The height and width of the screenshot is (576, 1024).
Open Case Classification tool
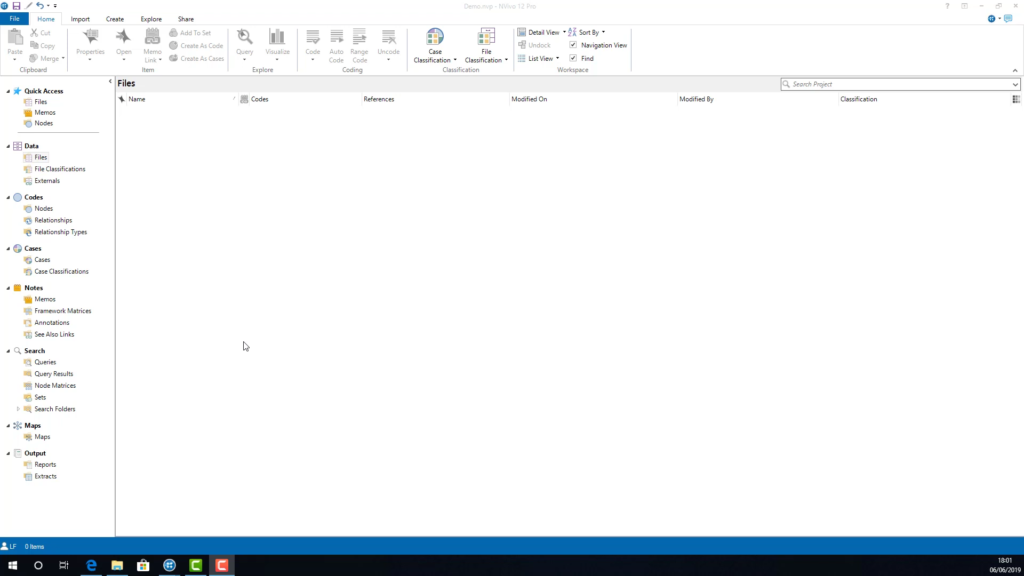click(x=435, y=45)
